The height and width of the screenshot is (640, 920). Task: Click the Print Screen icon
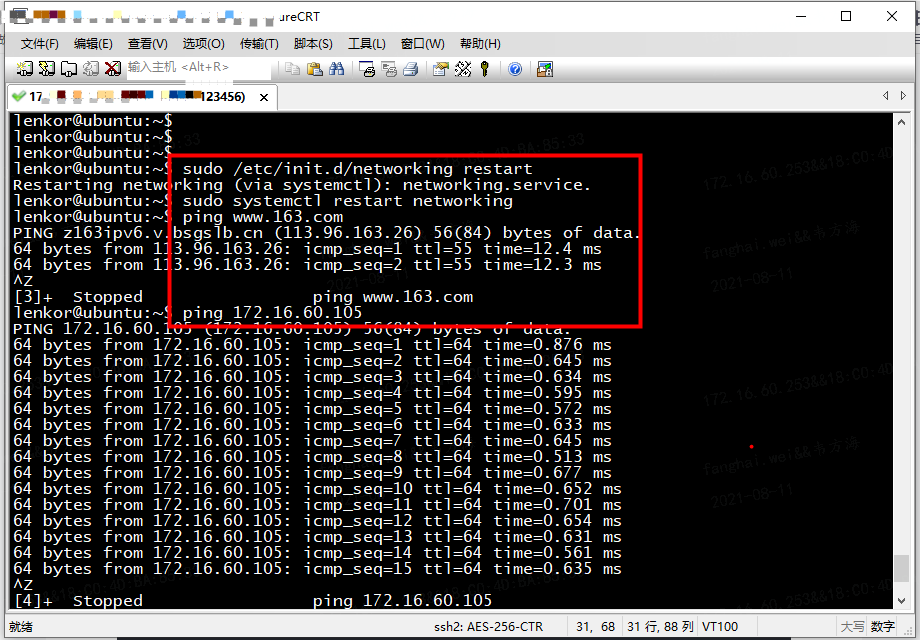[x=367, y=69]
